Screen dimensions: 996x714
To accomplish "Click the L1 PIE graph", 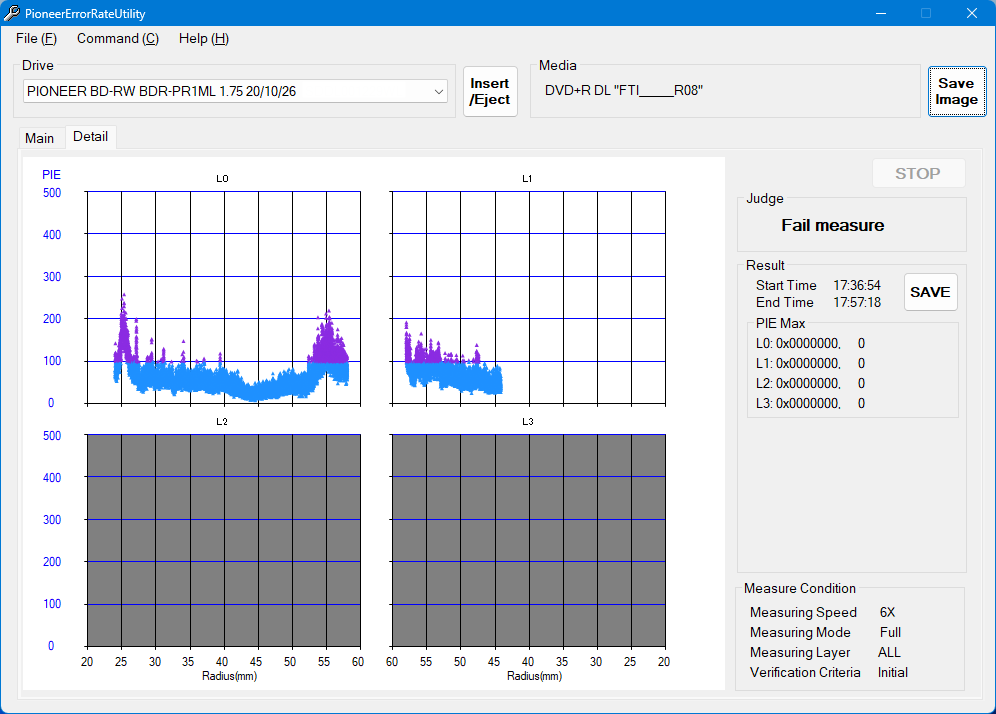I will click(528, 297).
